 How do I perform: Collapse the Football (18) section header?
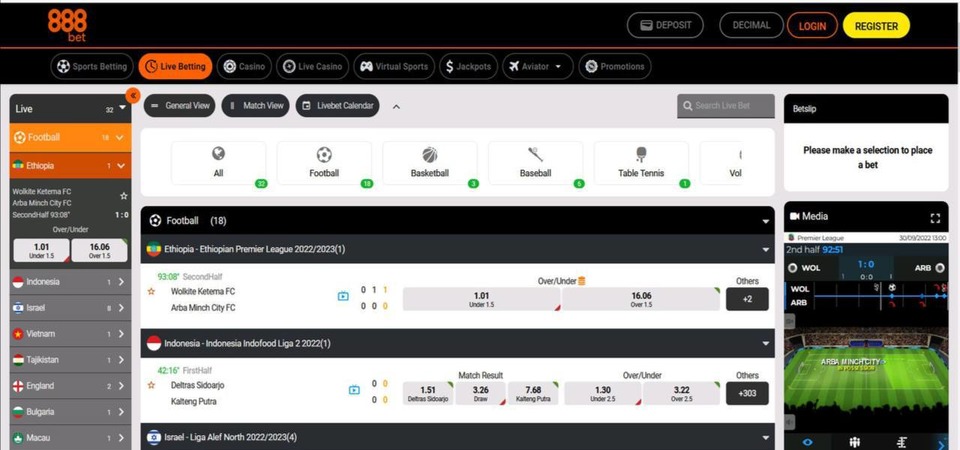(x=457, y=220)
